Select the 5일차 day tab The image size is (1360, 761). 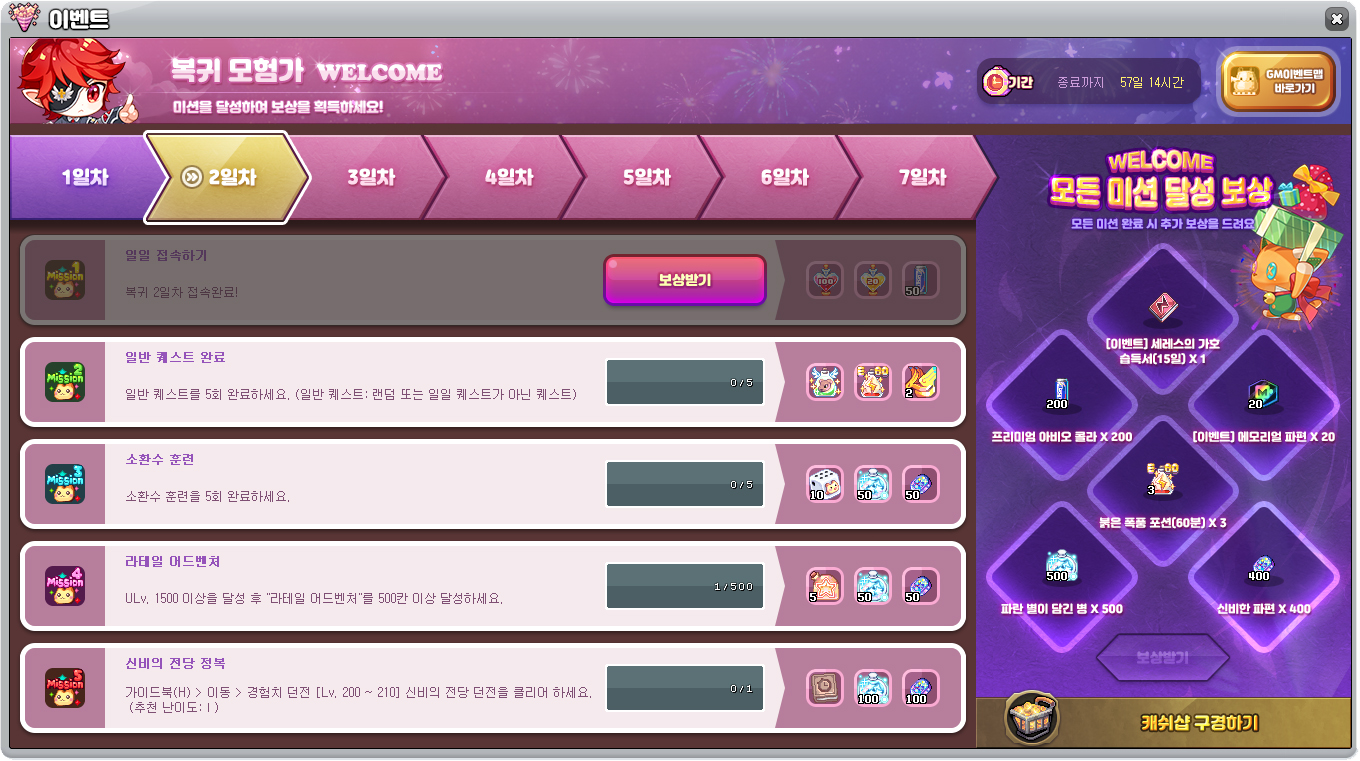point(647,178)
